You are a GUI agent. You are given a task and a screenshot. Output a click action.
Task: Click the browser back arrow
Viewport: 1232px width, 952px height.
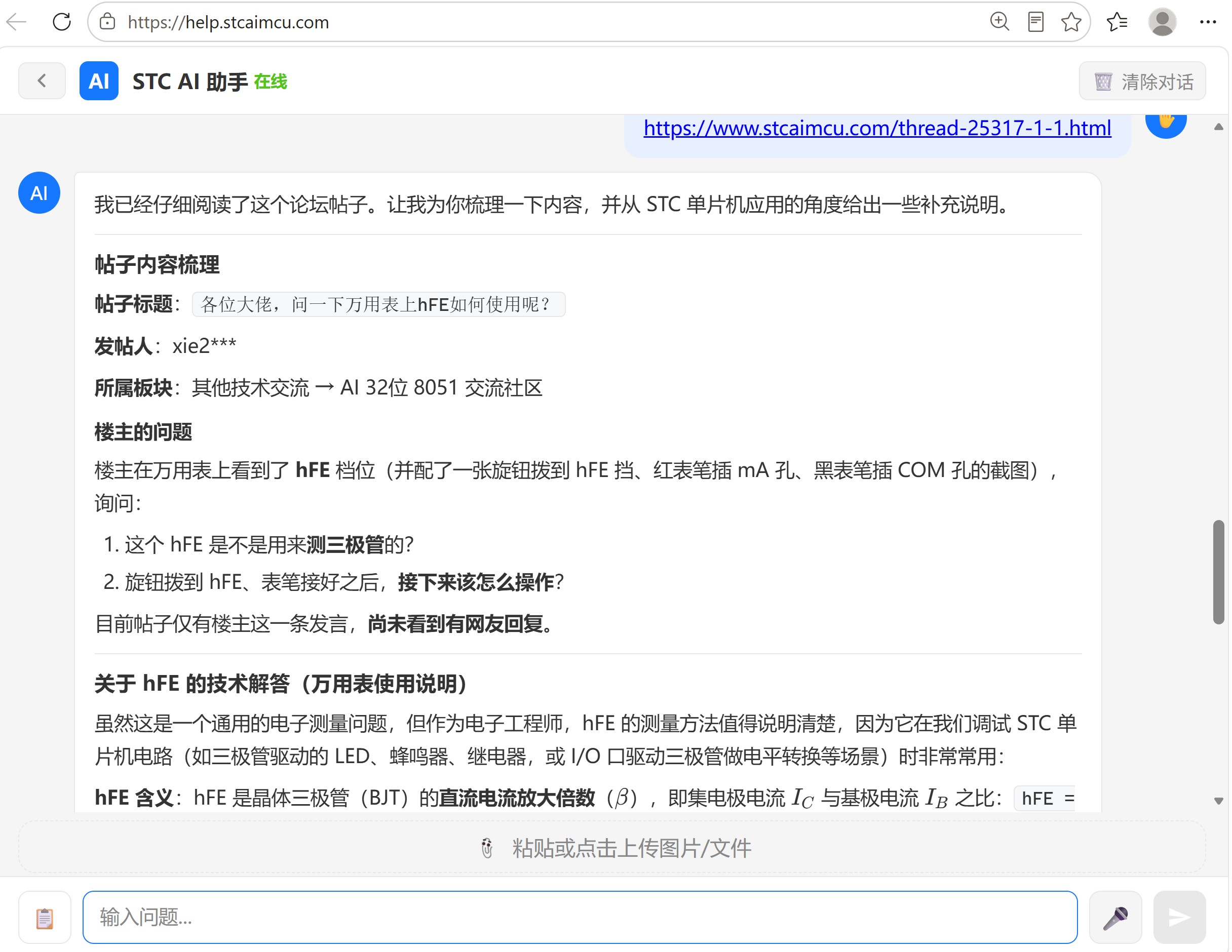click(x=17, y=22)
